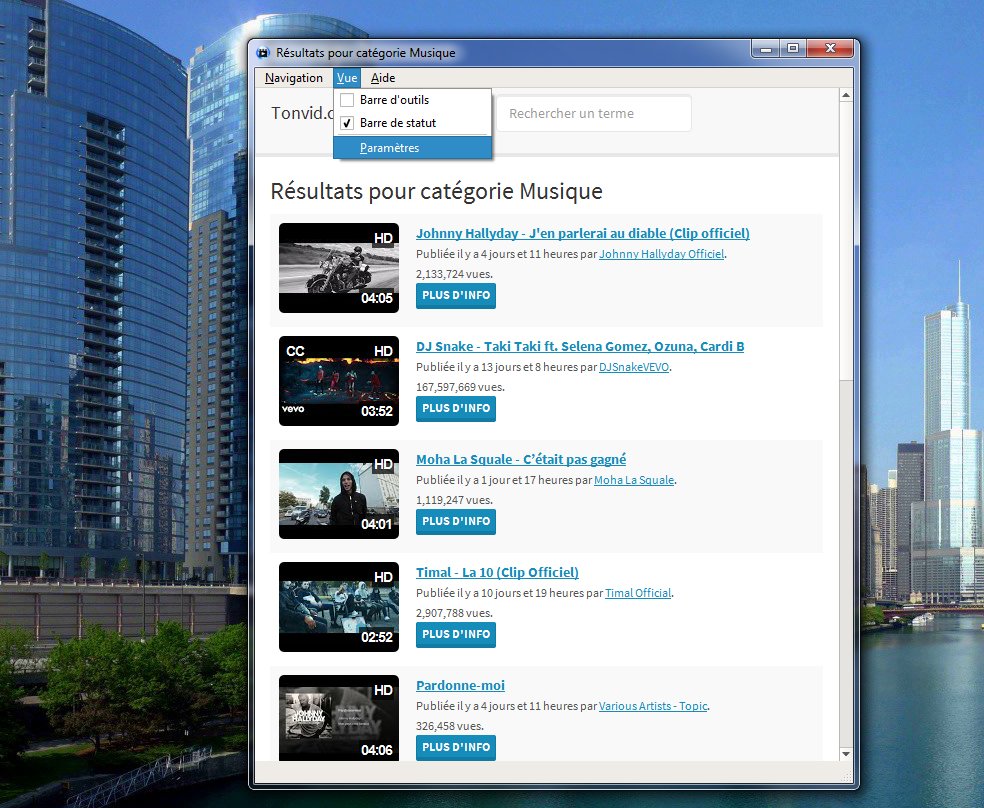The width and height of the screenshot is (984, 808).
Task: Uncheck the Barre de statut option
Action: 347,123
